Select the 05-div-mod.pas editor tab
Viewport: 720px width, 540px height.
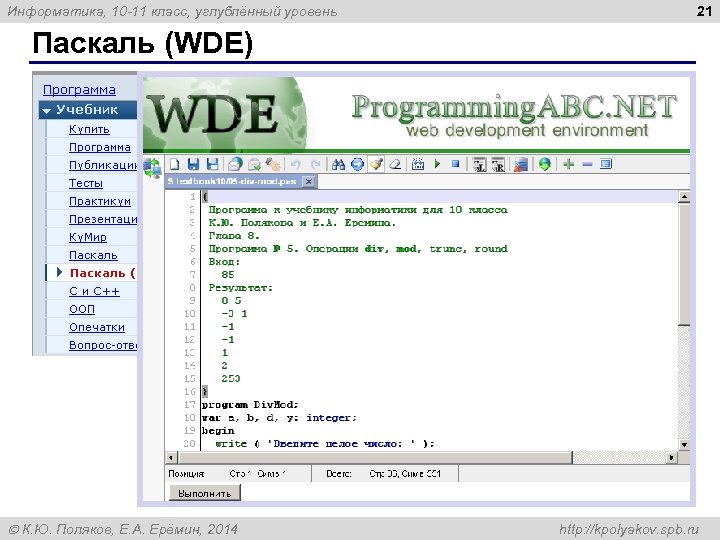pyautogui.click(x=232, y=181)
